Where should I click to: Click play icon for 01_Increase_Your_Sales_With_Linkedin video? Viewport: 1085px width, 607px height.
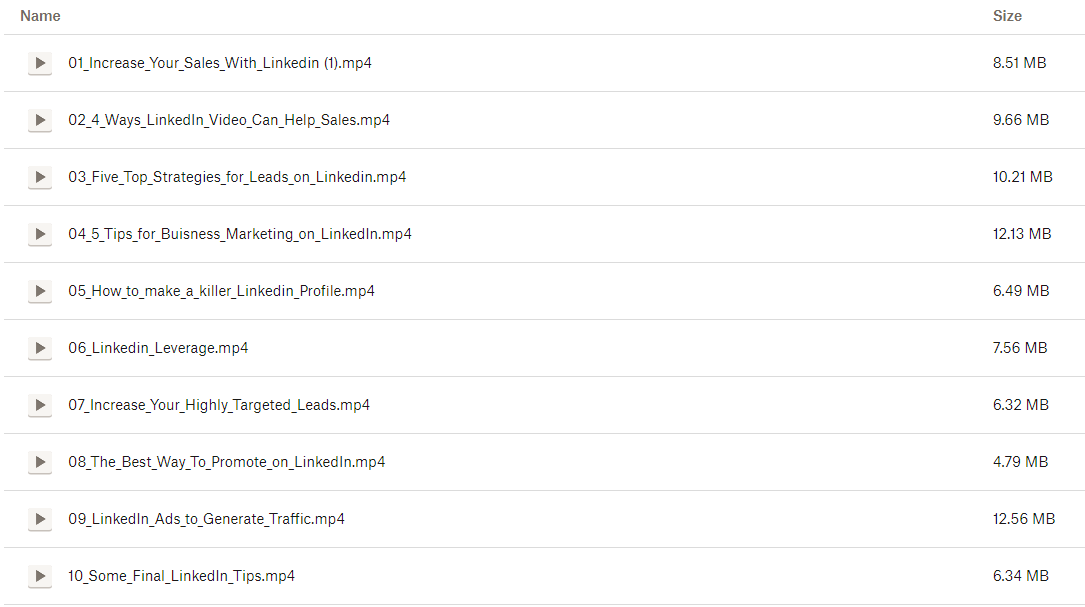40,63
